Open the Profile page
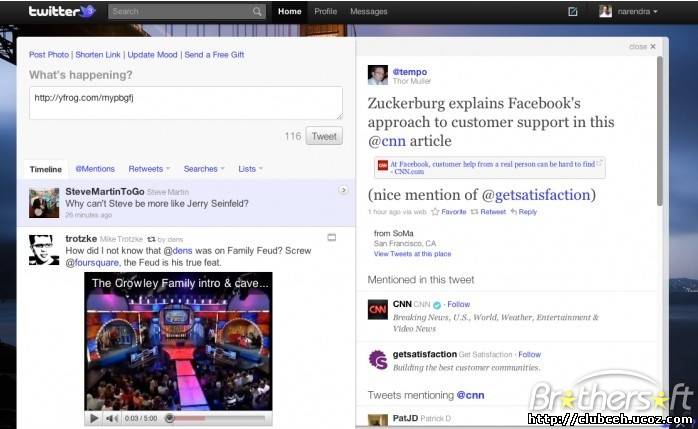 (325, 12)
